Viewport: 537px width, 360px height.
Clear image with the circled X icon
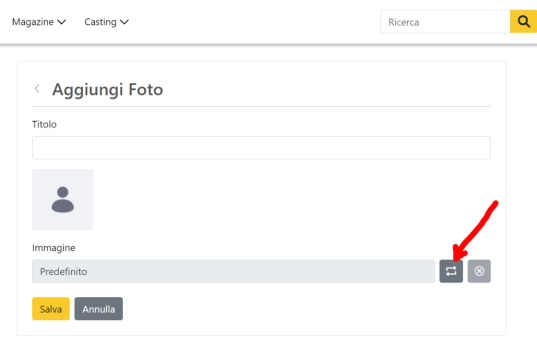[x=479, y=271]
